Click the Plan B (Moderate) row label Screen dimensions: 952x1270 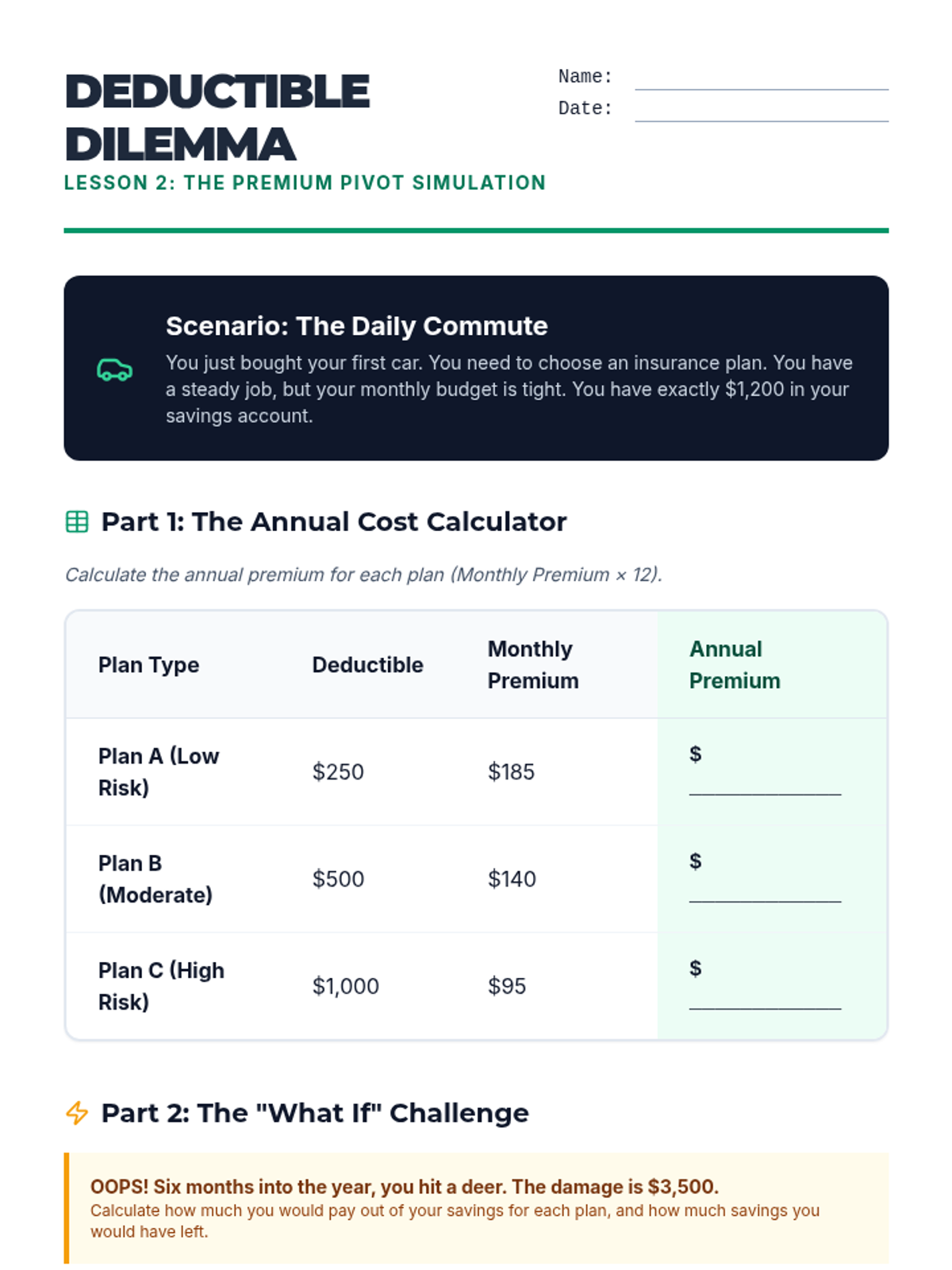155,879
